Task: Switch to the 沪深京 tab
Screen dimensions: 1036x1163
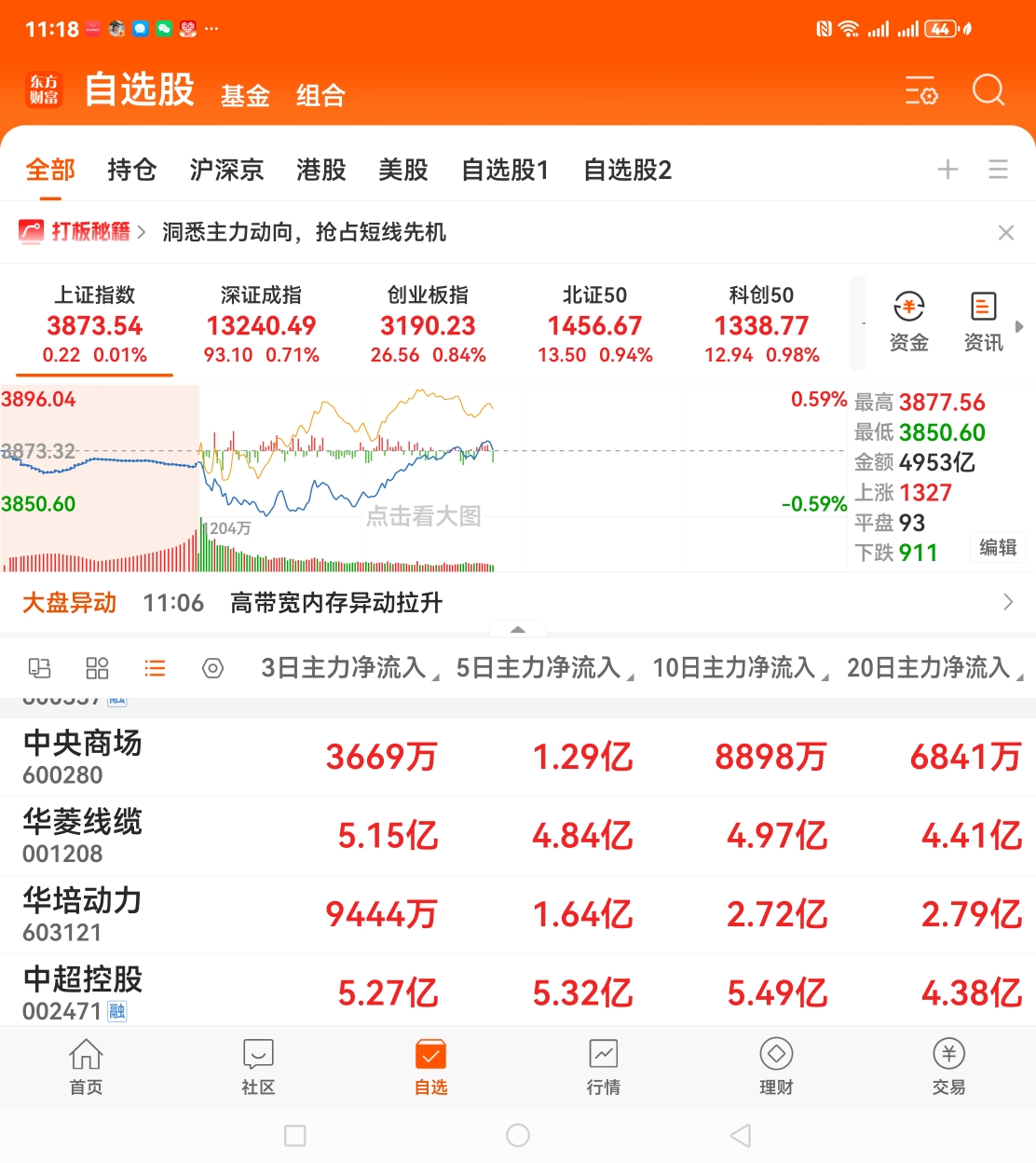Action: tap(226, 170)
